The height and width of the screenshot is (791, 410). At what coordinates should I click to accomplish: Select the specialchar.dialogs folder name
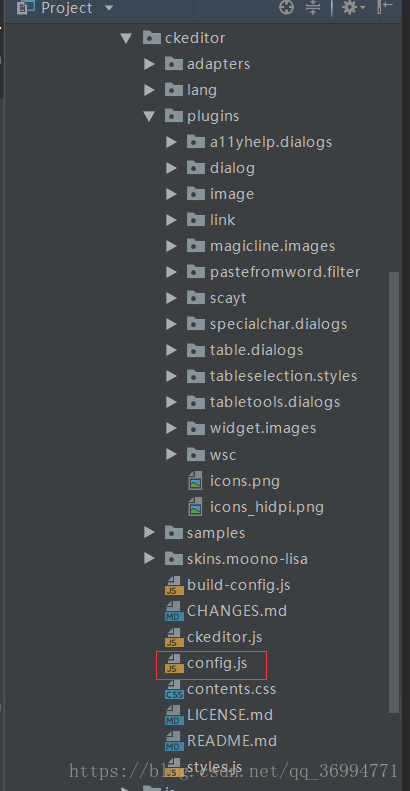point(278,324)
